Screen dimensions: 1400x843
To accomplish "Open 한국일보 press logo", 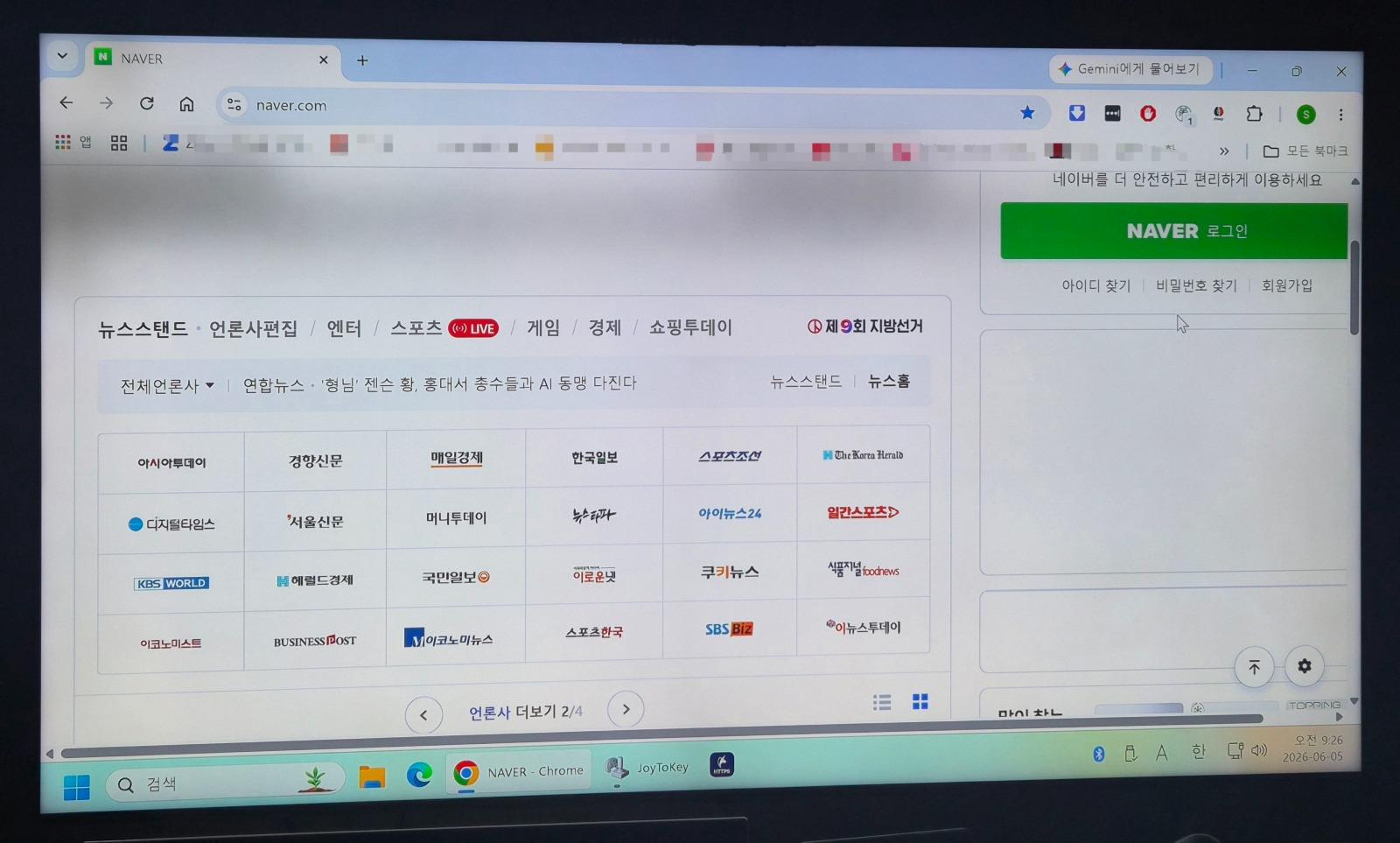I will [594, 458].
